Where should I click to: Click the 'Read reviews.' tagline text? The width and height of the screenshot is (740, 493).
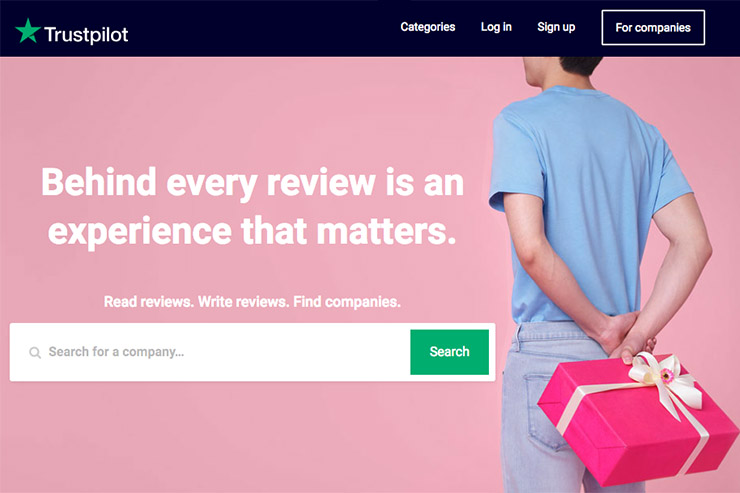149,301
